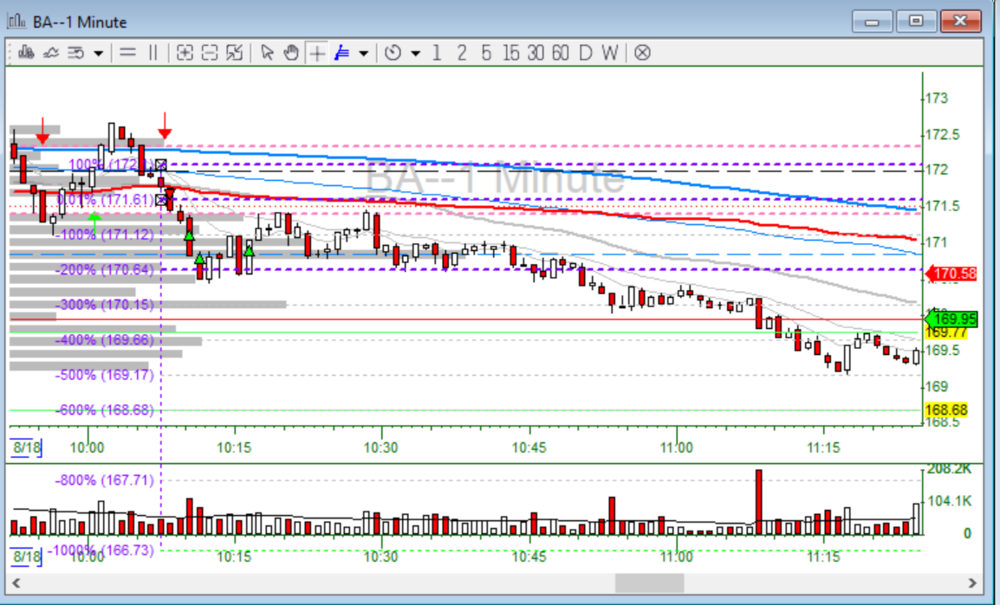Select the Weekly (W) timeframe
The height and width of the screenshot is (605, 1000).
click(609, 53)
